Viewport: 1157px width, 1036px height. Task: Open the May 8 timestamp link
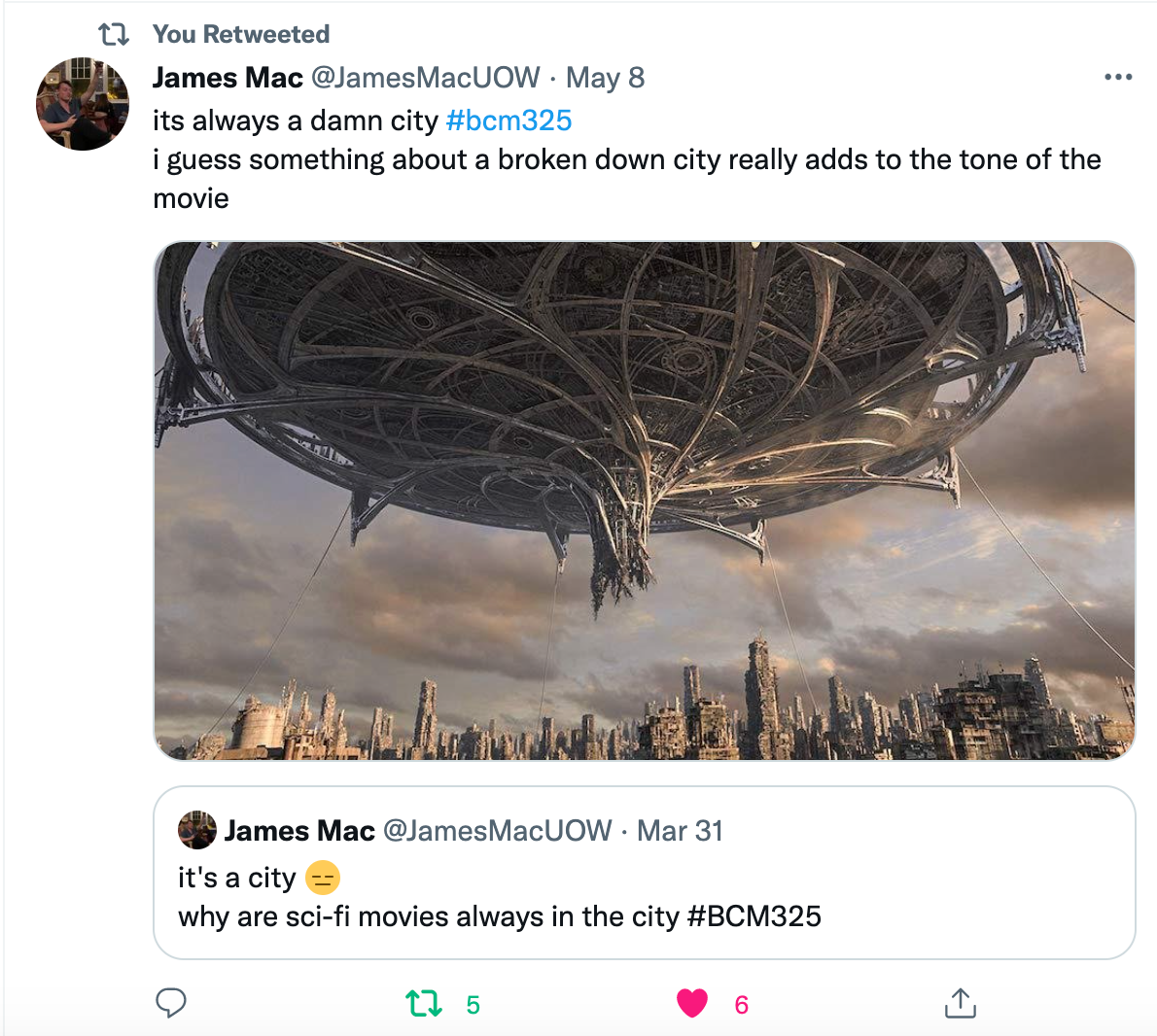coord(605,78)
